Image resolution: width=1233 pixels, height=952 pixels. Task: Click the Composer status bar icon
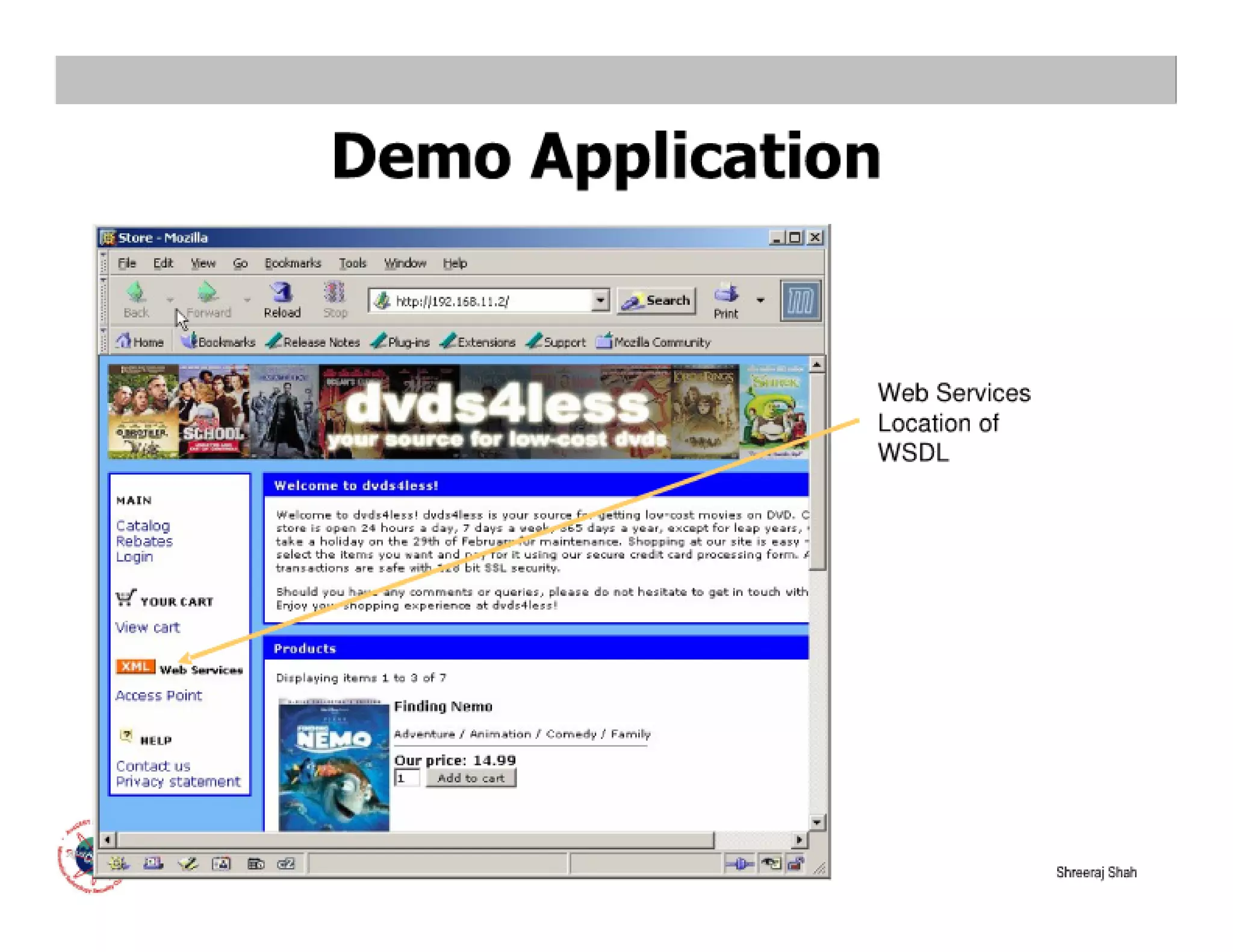click(188, 864)
